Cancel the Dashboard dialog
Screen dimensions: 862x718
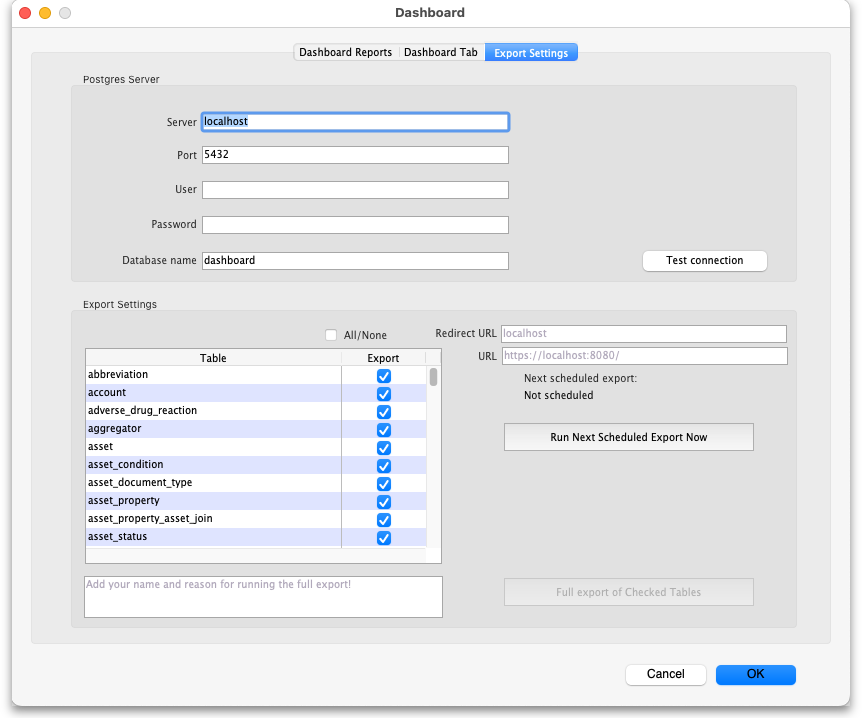click(665, 674)
